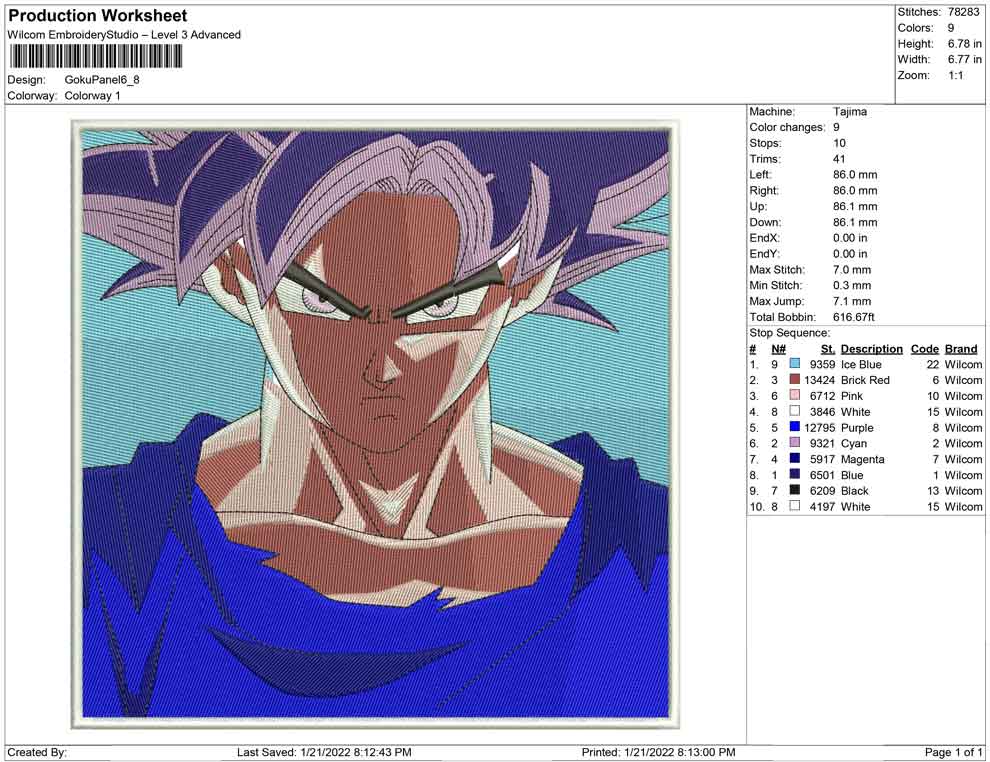Click the EndX value '0.00 in'
The height and width of the screenshot is (762, 990).
point(850,238)
